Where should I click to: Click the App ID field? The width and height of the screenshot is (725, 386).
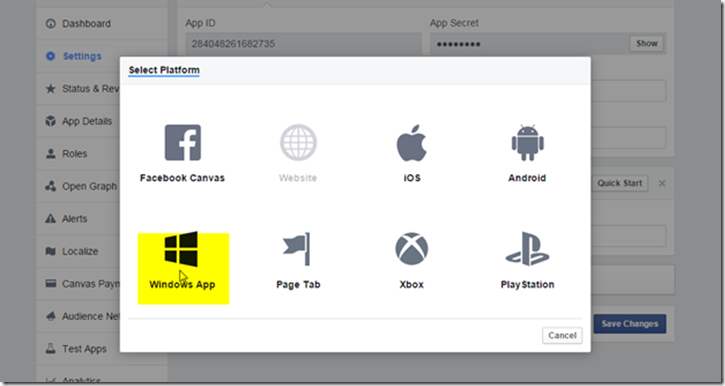pos(303,44)
